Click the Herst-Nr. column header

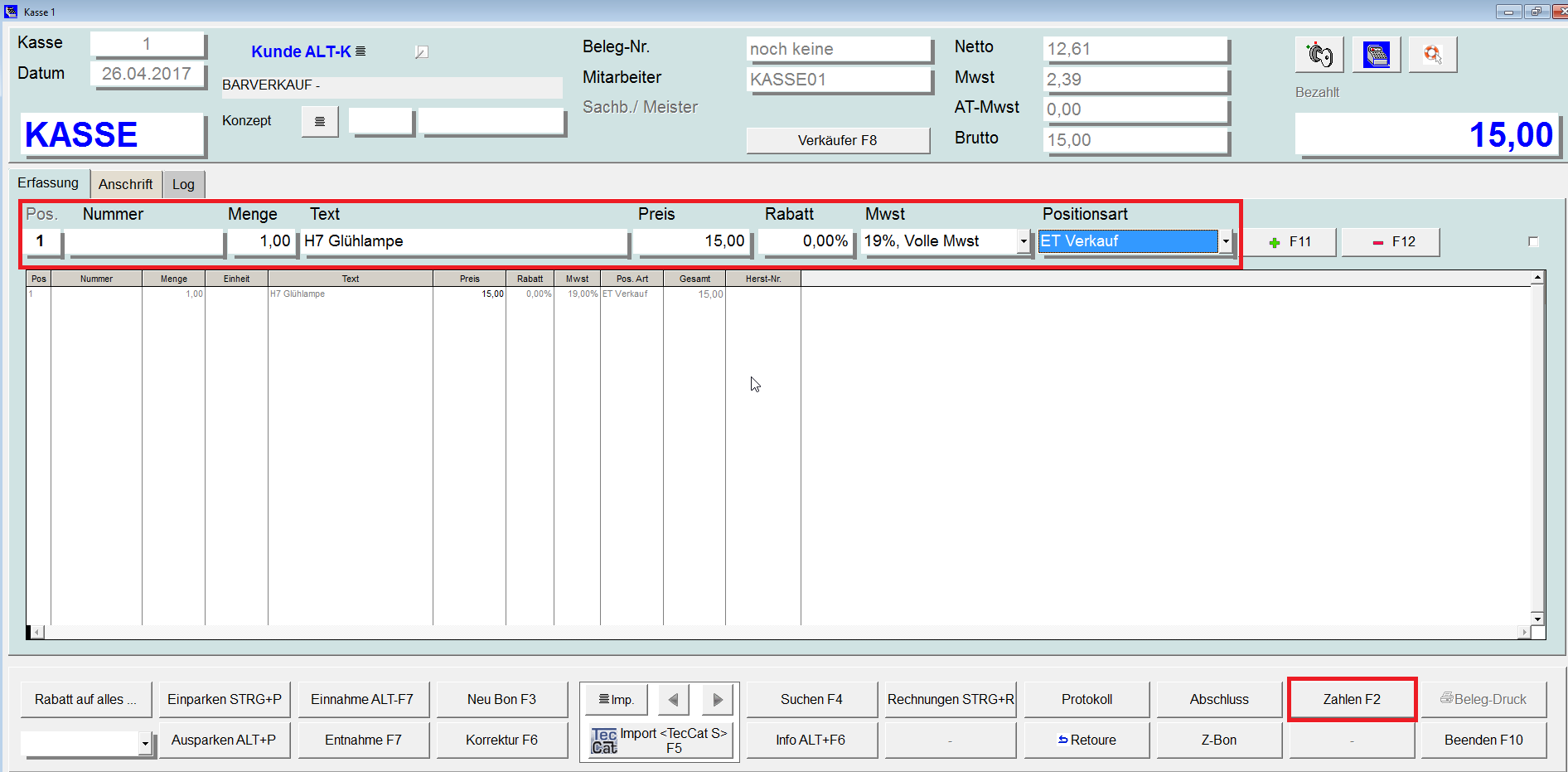pyautogui.click(x=763, y=279)
